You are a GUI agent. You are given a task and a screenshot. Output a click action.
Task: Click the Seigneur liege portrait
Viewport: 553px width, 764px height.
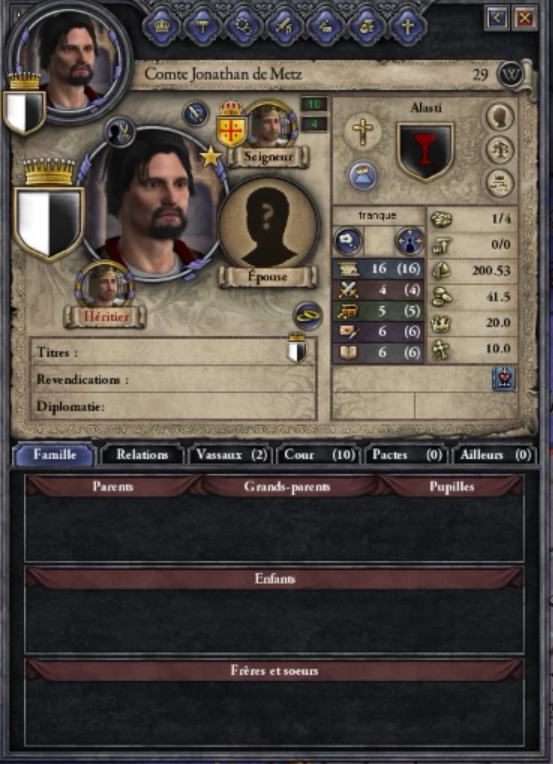pyautogui.click(x=269, y=126)
